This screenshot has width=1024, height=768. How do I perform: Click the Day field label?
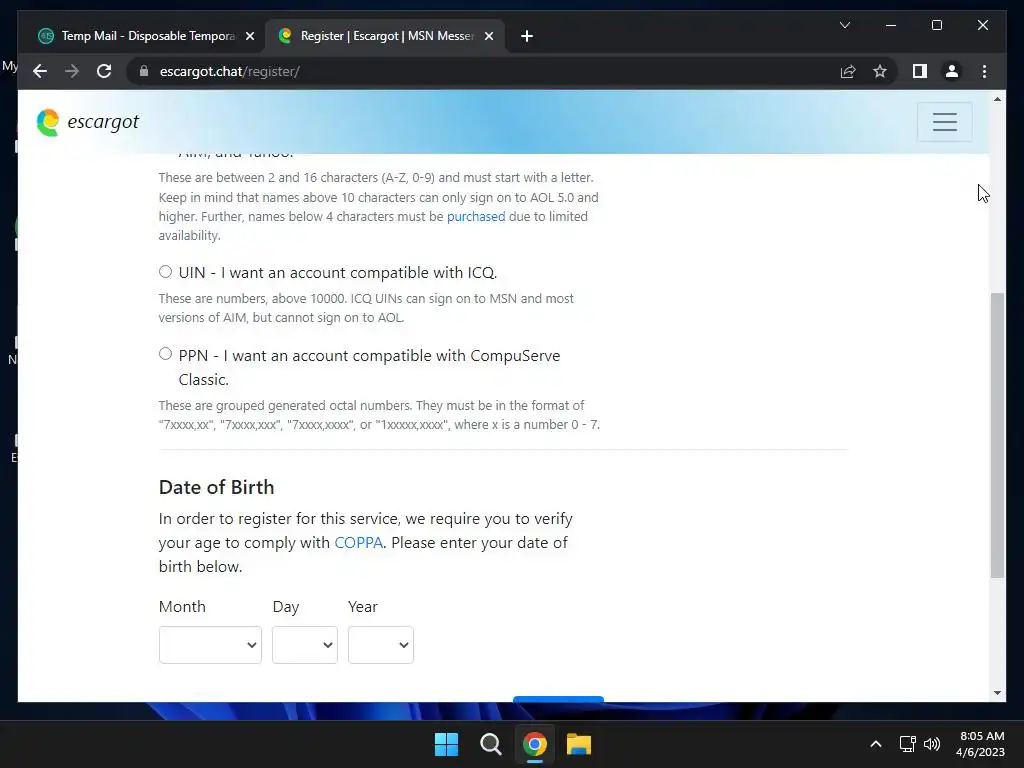tap(286, 607)
